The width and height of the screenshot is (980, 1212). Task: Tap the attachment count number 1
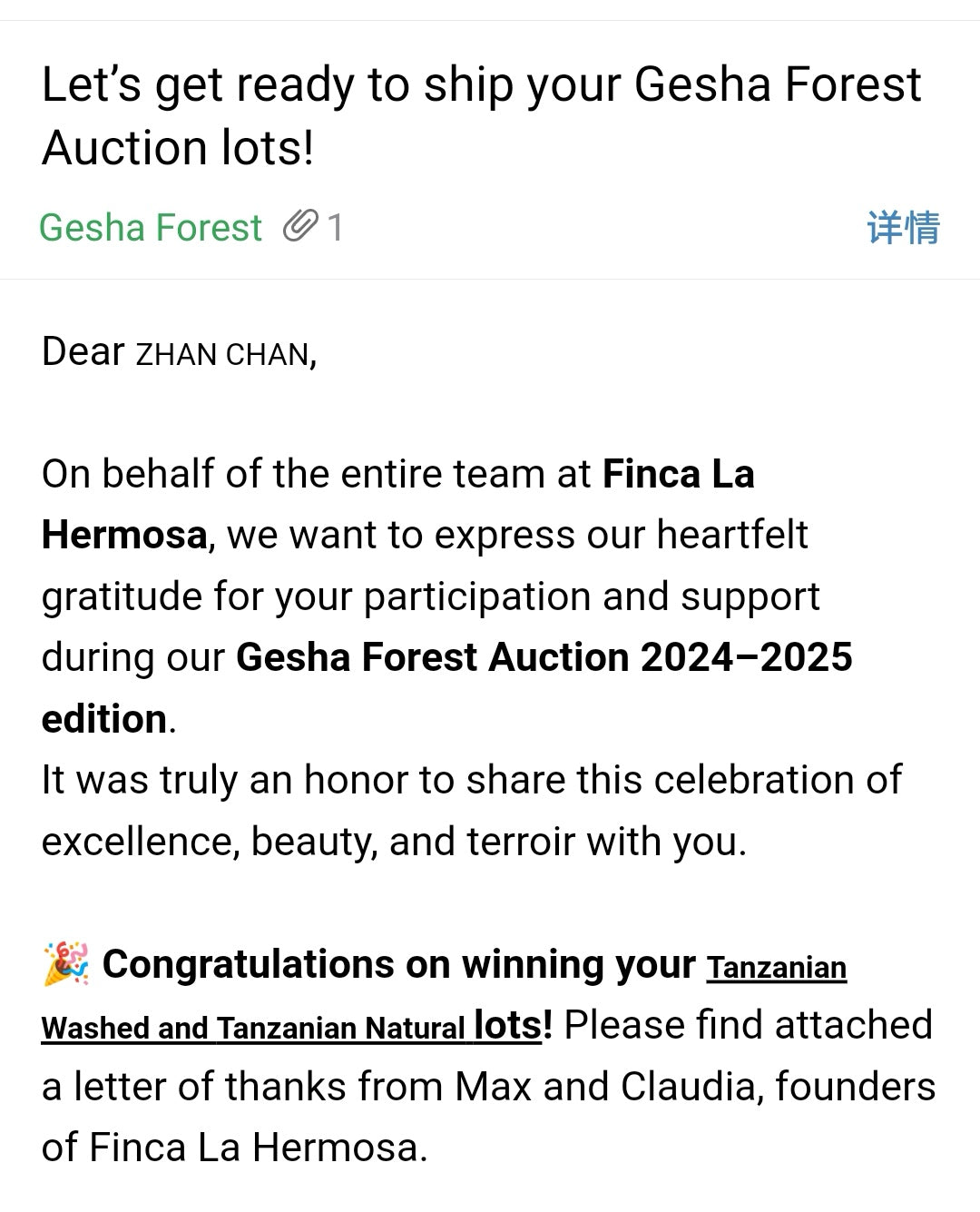point(335,227)
